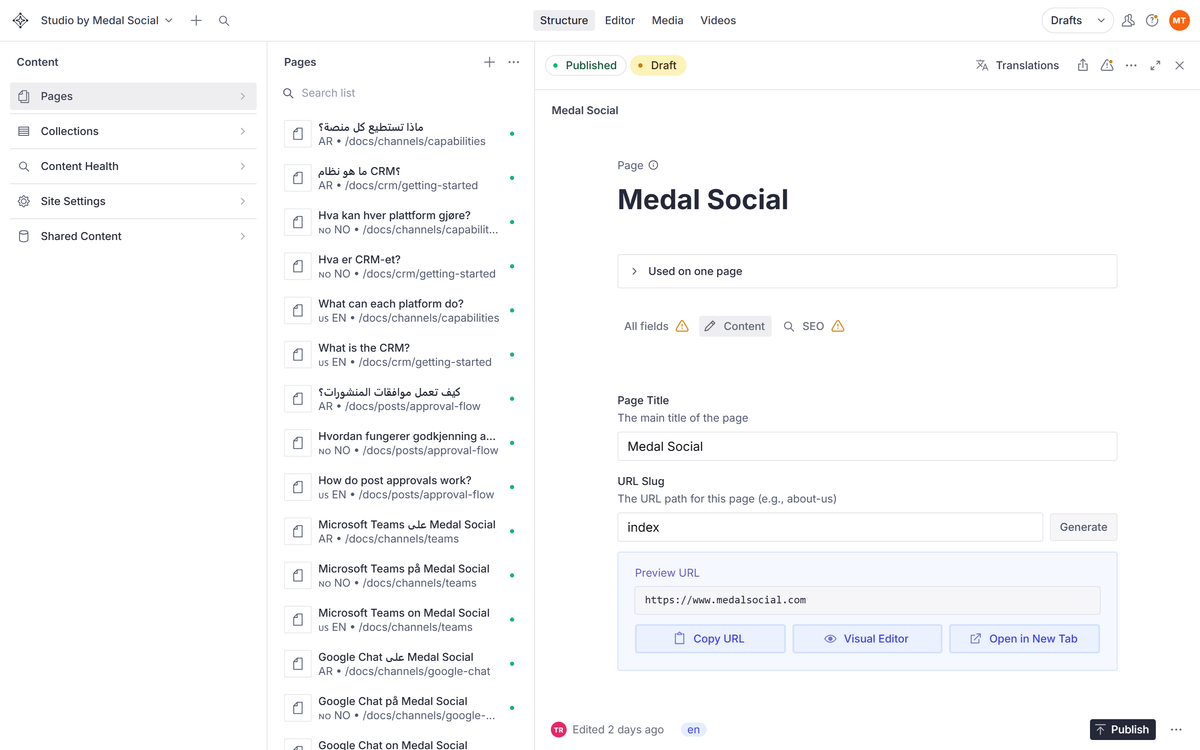
Task: Click the Page Title input field
Action: pos(867,446)
